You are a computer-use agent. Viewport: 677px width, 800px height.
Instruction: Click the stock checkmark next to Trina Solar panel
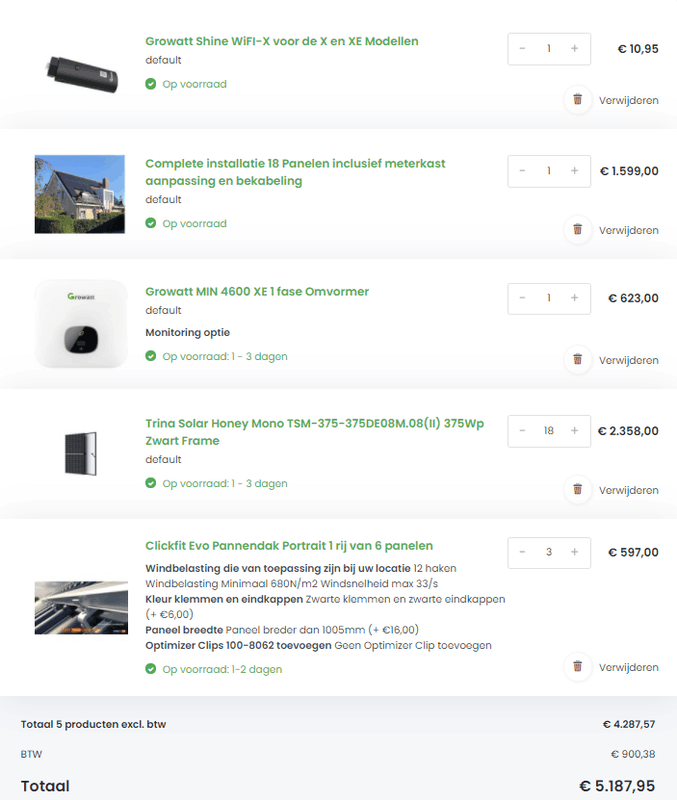(149, 483)
